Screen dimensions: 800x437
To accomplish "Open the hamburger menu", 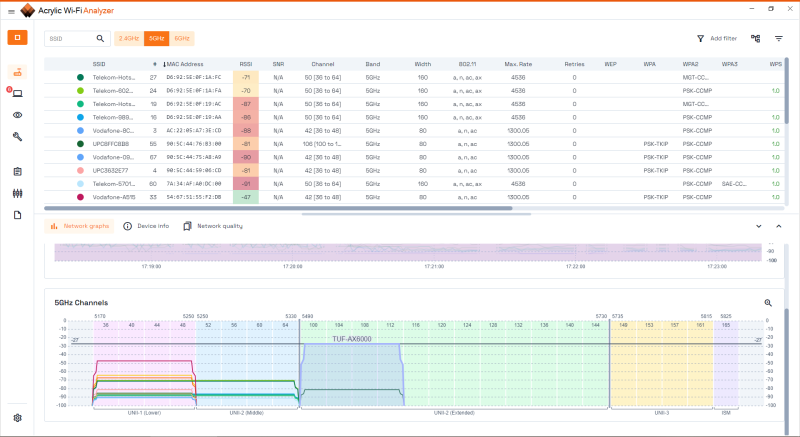I will point(11,11).
